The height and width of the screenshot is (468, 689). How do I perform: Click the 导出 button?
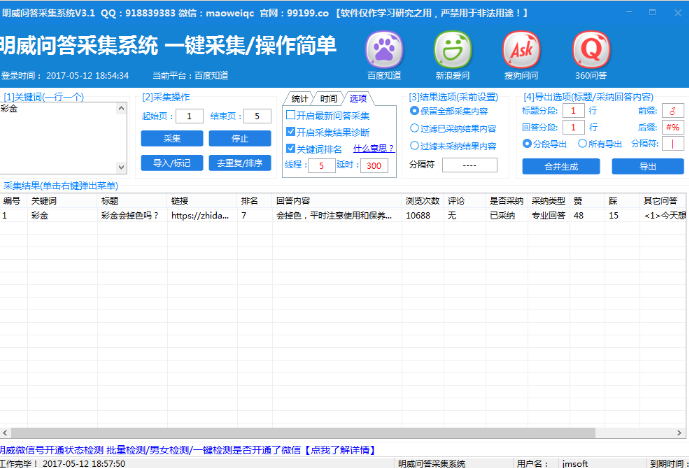click(x=648, y=167)
